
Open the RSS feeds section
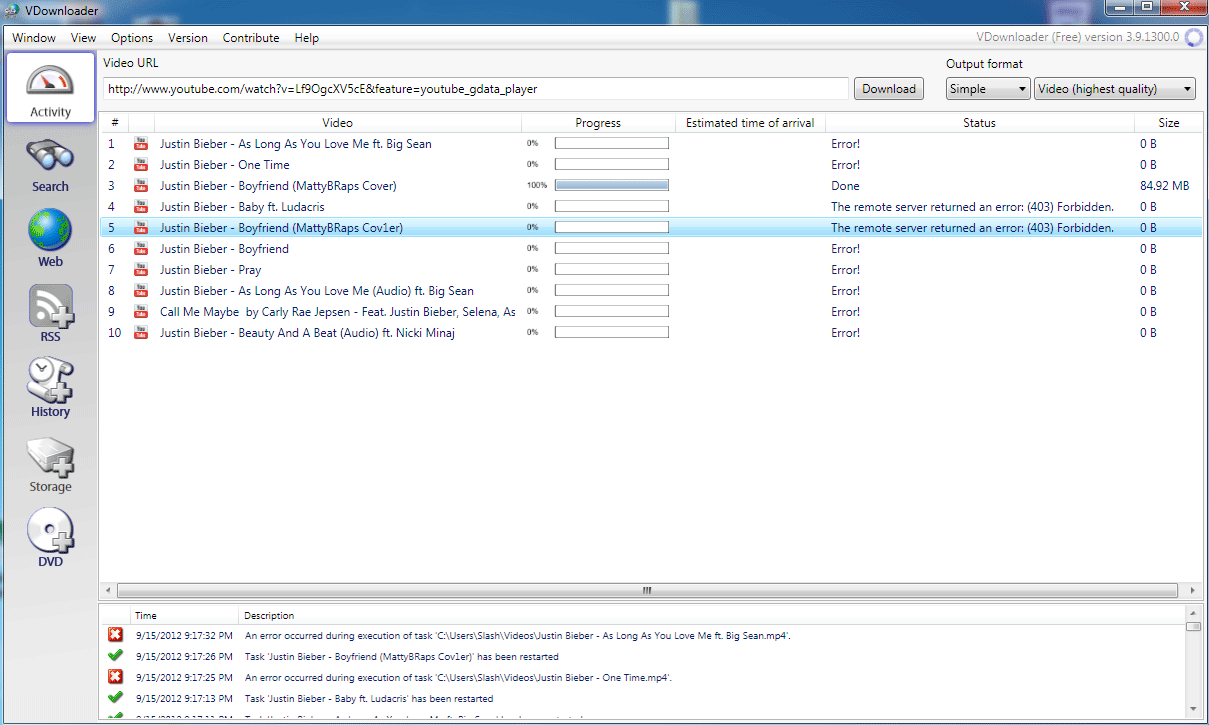point(49,311)
